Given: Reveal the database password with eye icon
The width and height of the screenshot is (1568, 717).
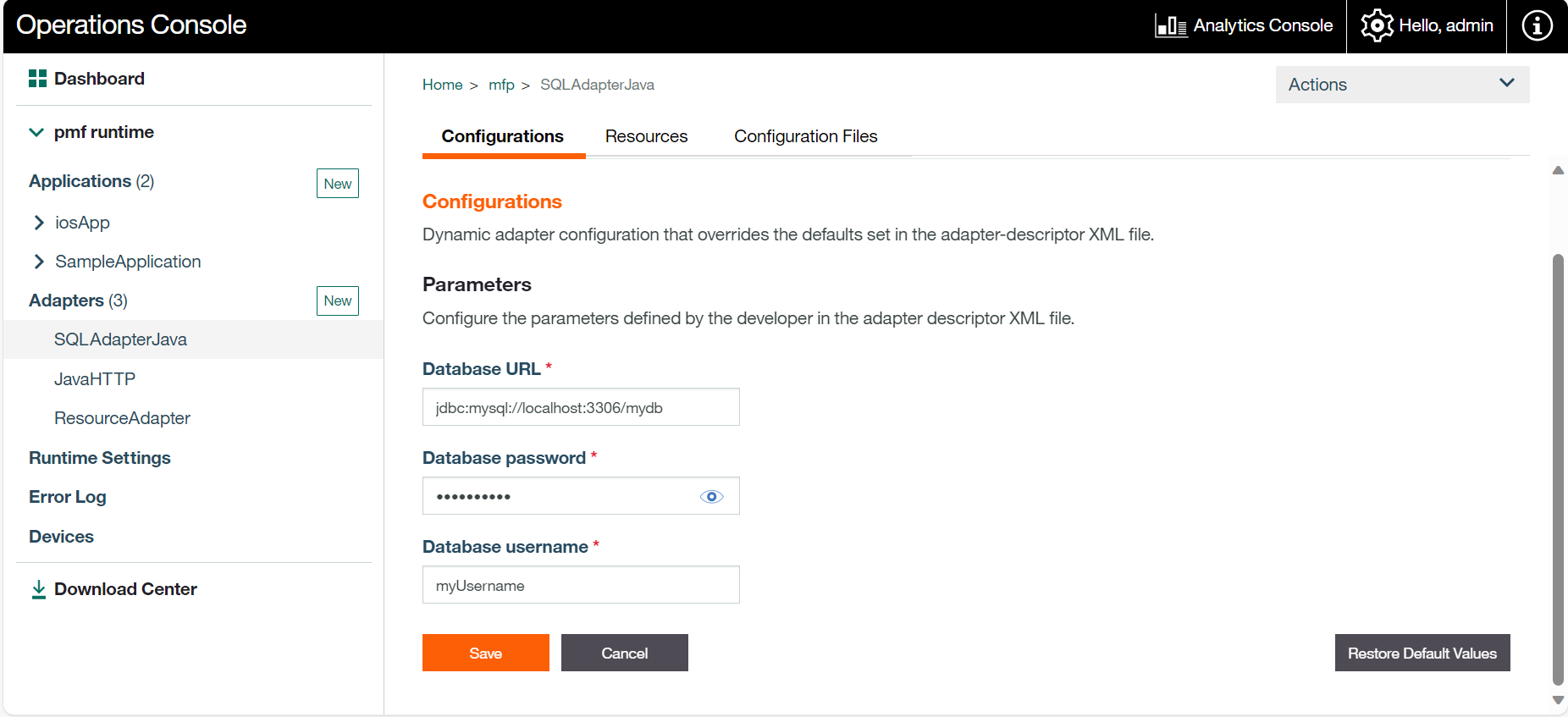Looking at the screenshot, I should point(711,497).
